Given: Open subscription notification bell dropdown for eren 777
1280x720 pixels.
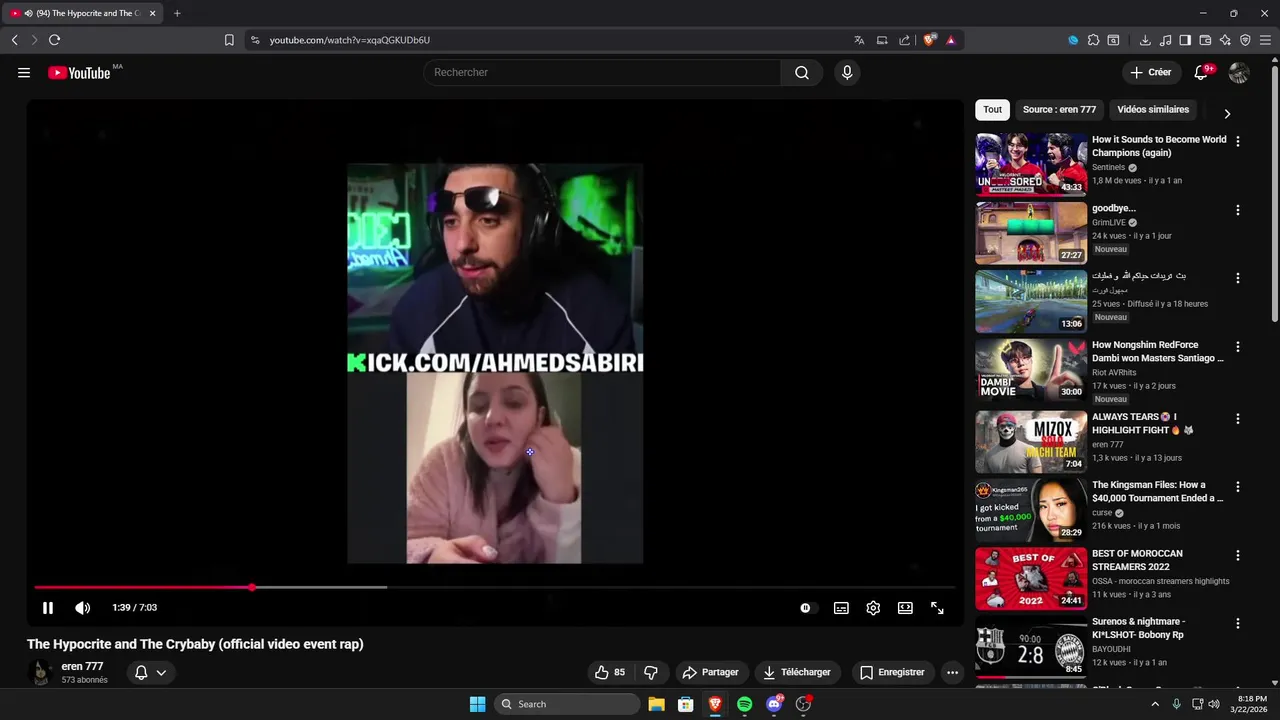Looking at the screenshot, I should pos(150,672).
